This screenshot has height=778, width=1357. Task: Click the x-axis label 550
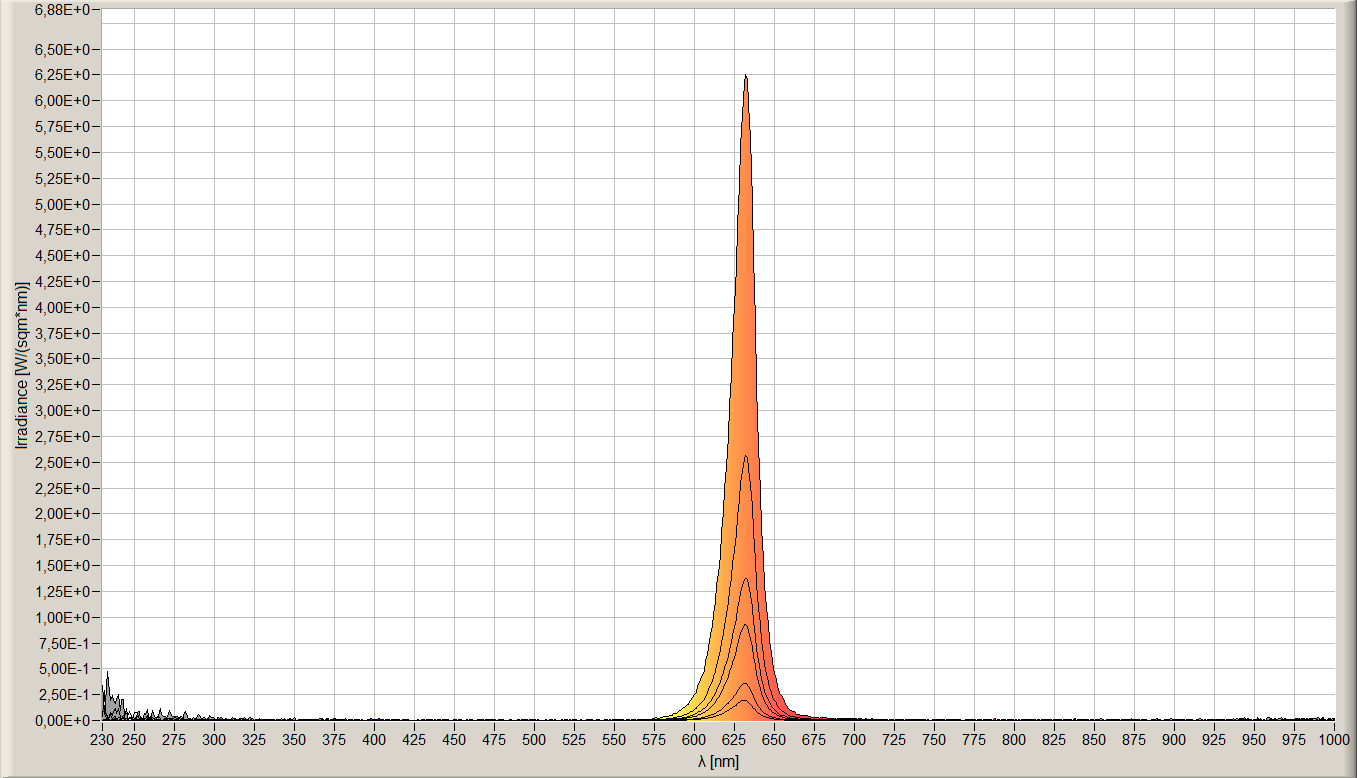(x=614, y=740)
